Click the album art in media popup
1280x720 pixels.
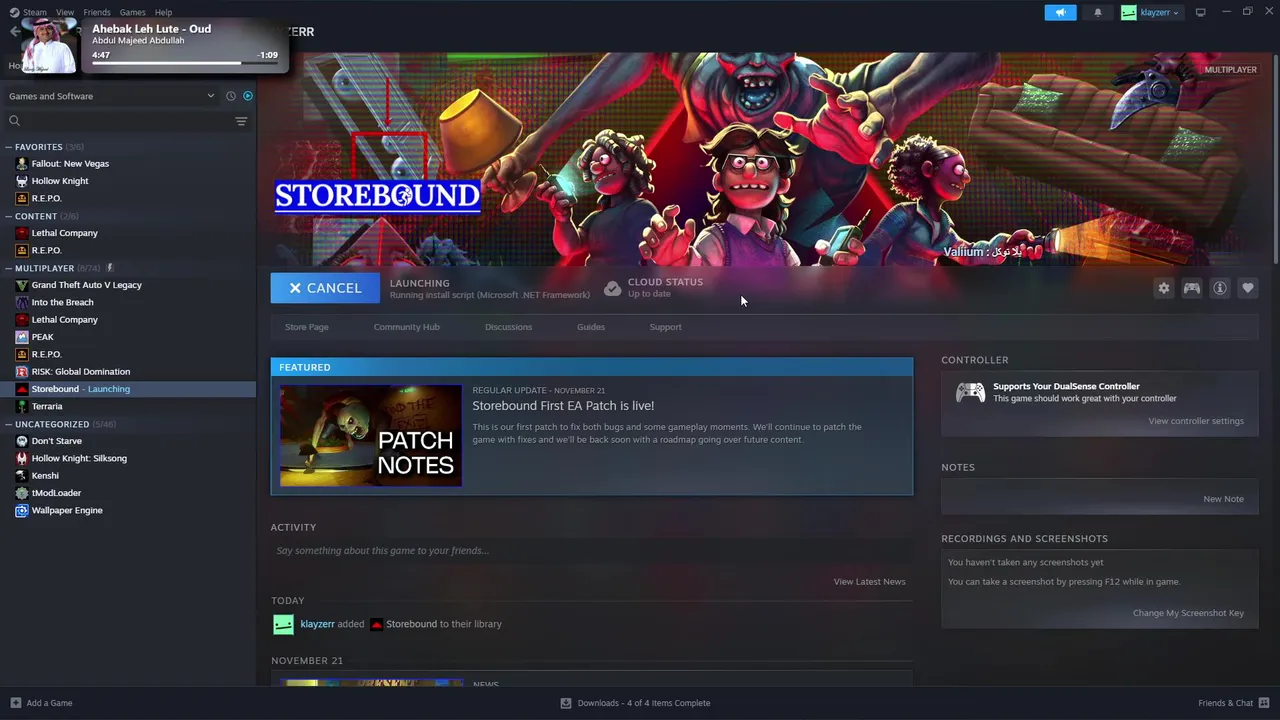coord(49,46)
